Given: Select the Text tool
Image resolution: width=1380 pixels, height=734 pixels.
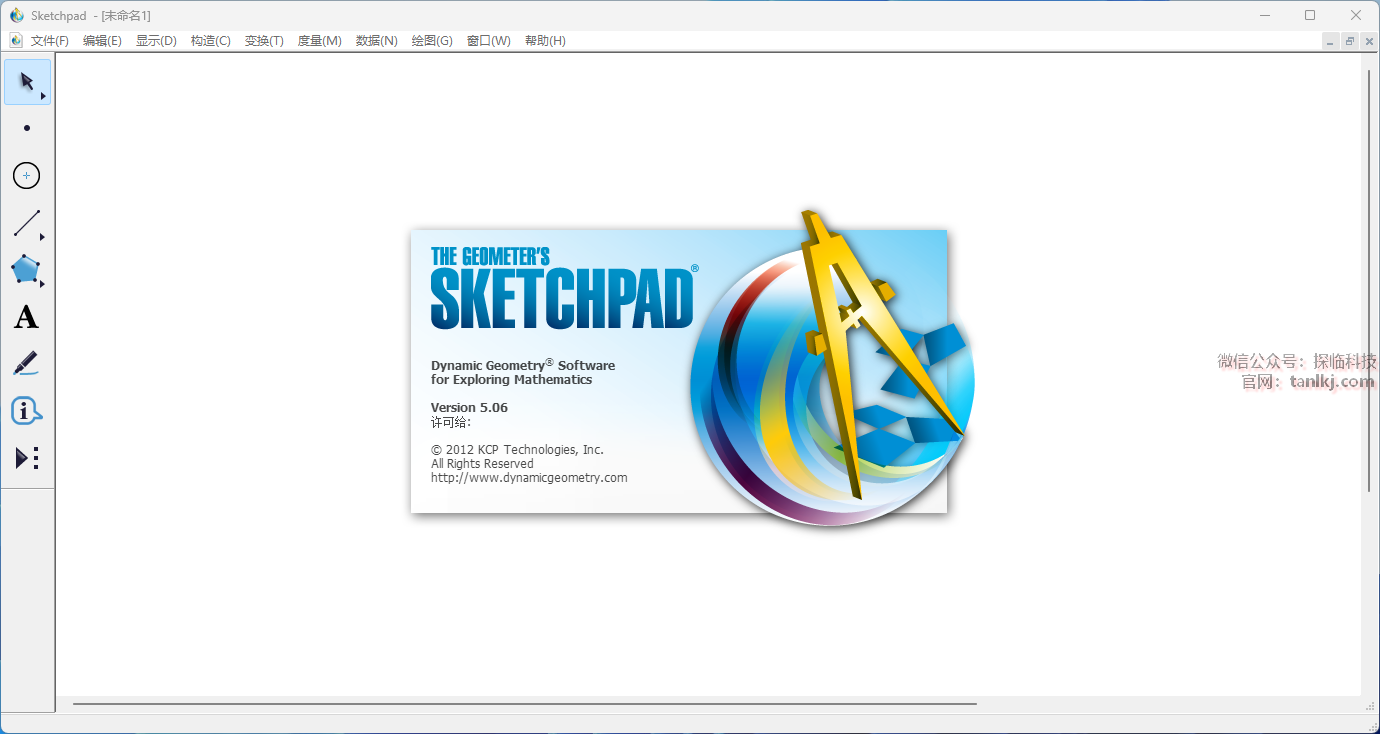Looking at the screenshot, I should click(26, 317).
